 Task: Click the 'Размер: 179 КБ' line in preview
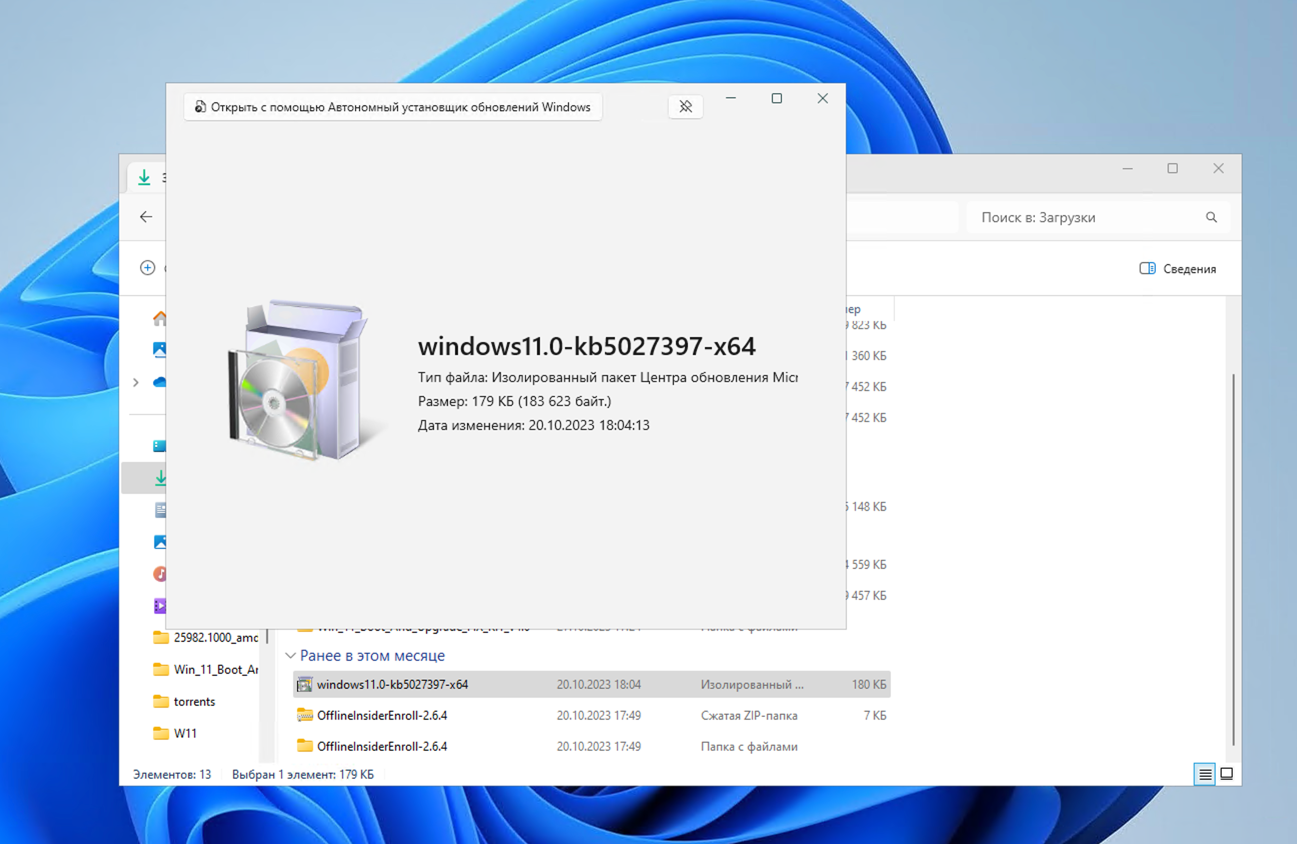click(x=514, y=401)
